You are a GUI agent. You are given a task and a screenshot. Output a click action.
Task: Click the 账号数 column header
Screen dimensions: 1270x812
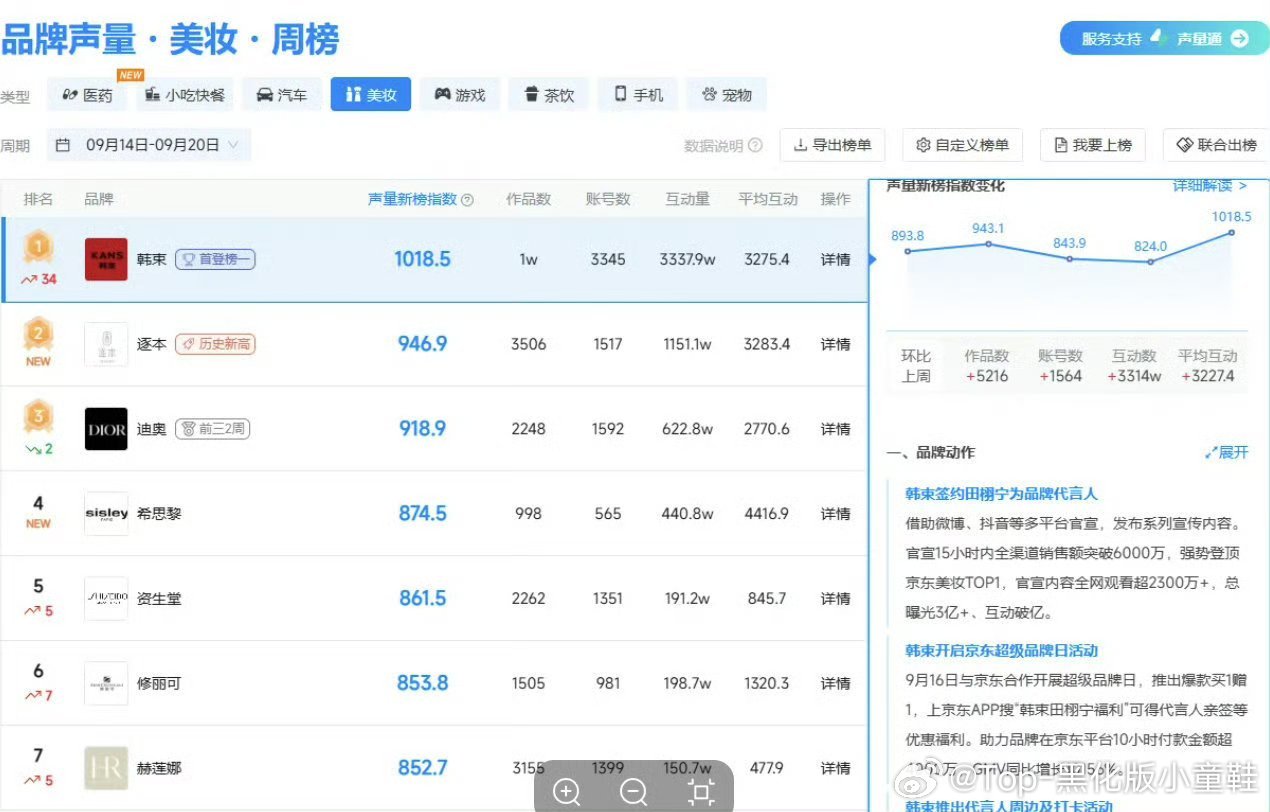(x=608, y=199)
